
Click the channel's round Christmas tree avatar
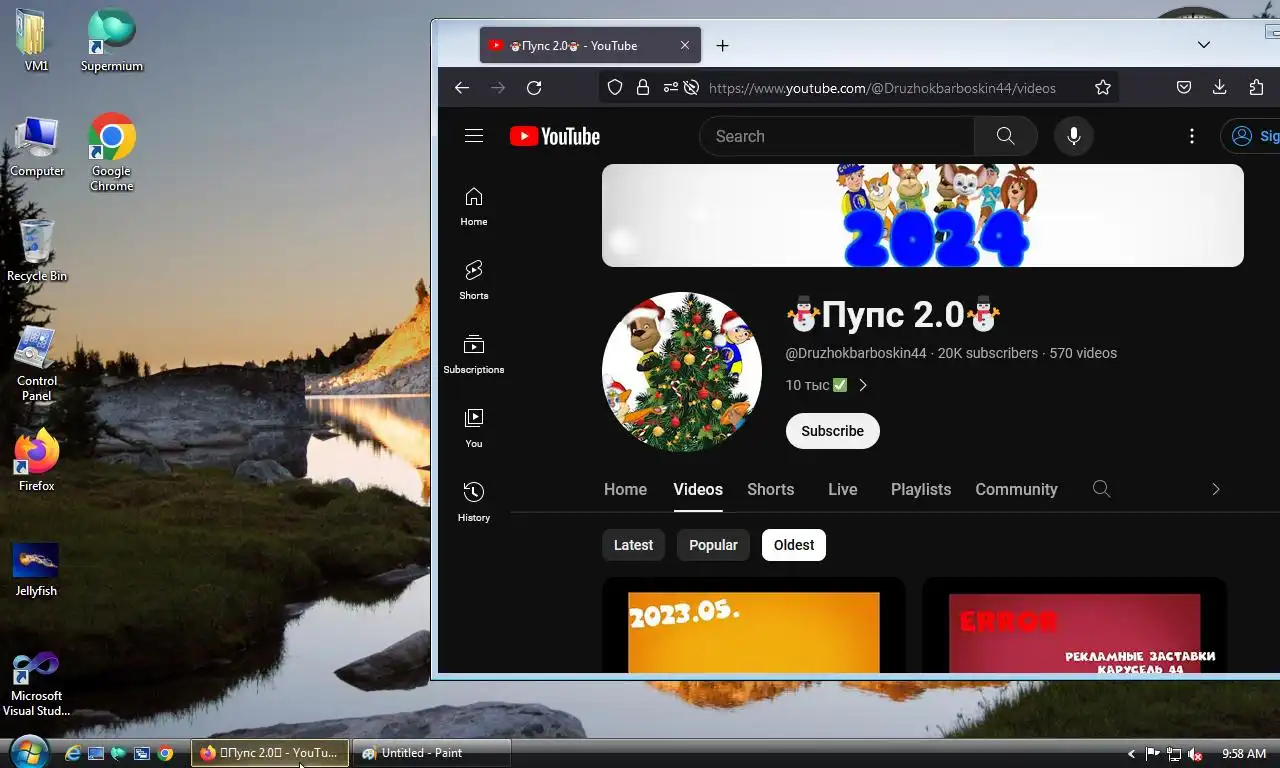(682, 372)
